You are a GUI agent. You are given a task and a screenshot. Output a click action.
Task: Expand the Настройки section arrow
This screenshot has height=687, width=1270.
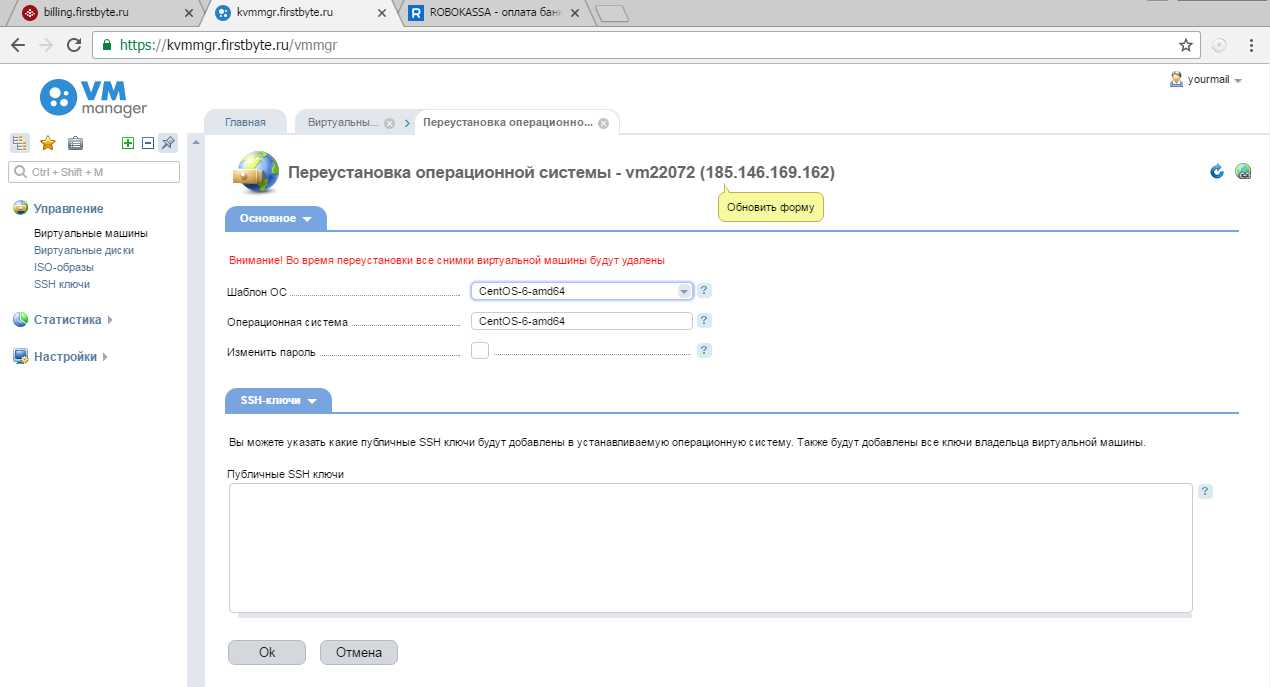[x=104, y=357]
